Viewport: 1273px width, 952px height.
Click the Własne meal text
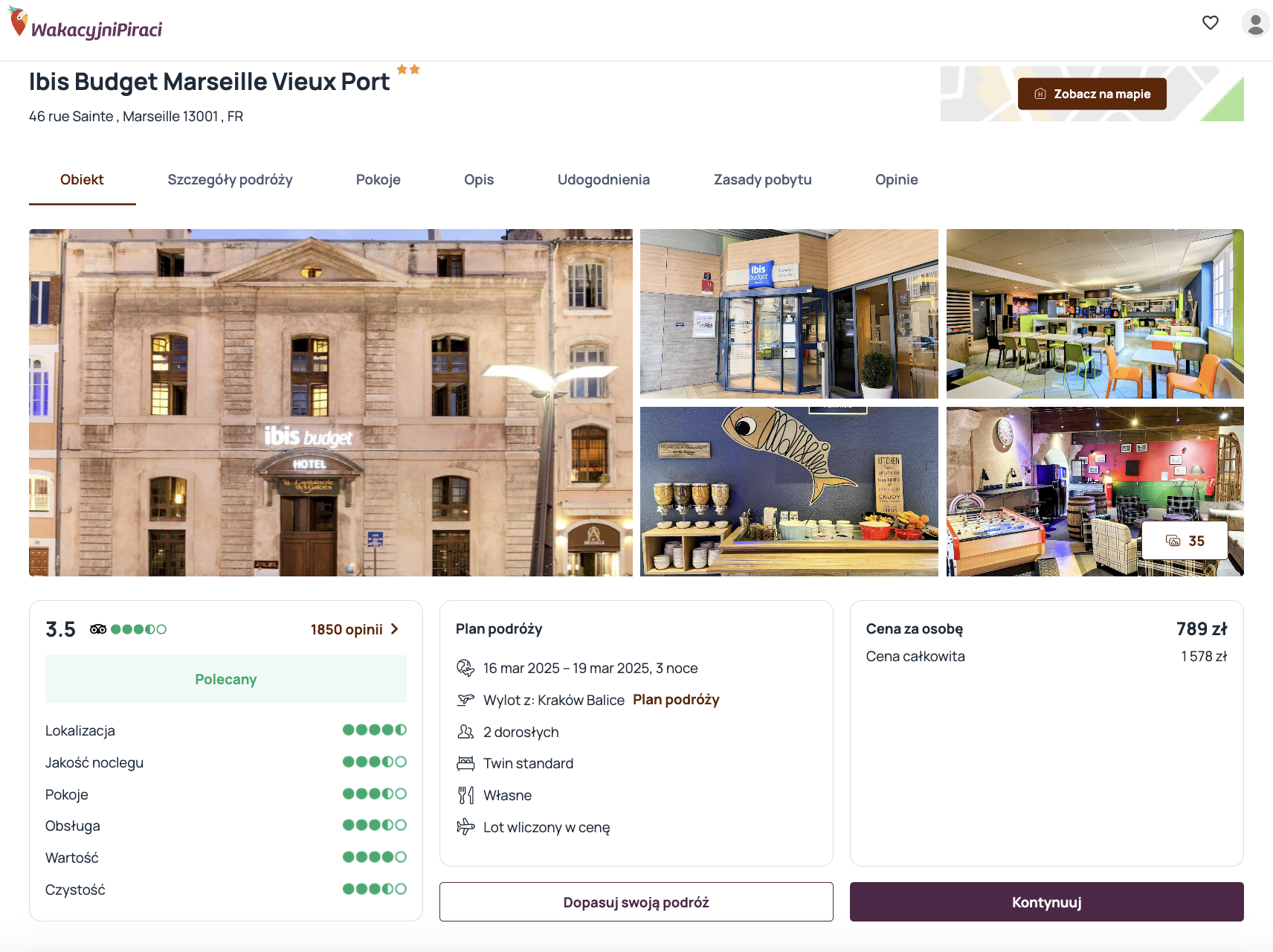(507, 795)
